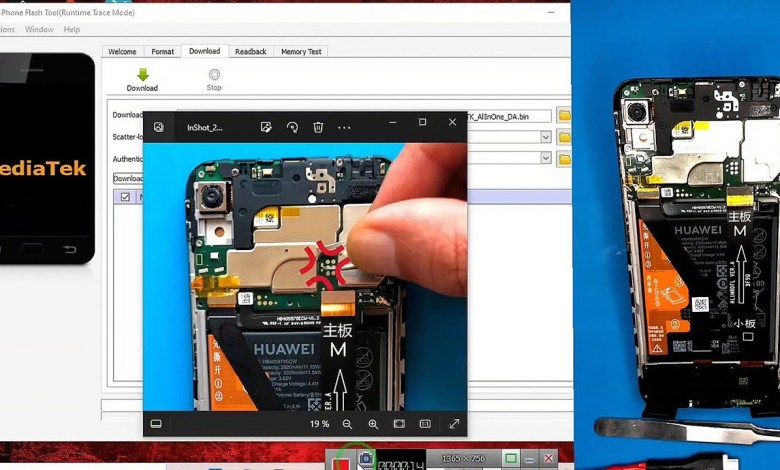Image resolution: width=780 pixels, height=470 pixels.
Task: Toggle the filmstrip icon at bottom-left of viewer
Action: coord(156,424)
